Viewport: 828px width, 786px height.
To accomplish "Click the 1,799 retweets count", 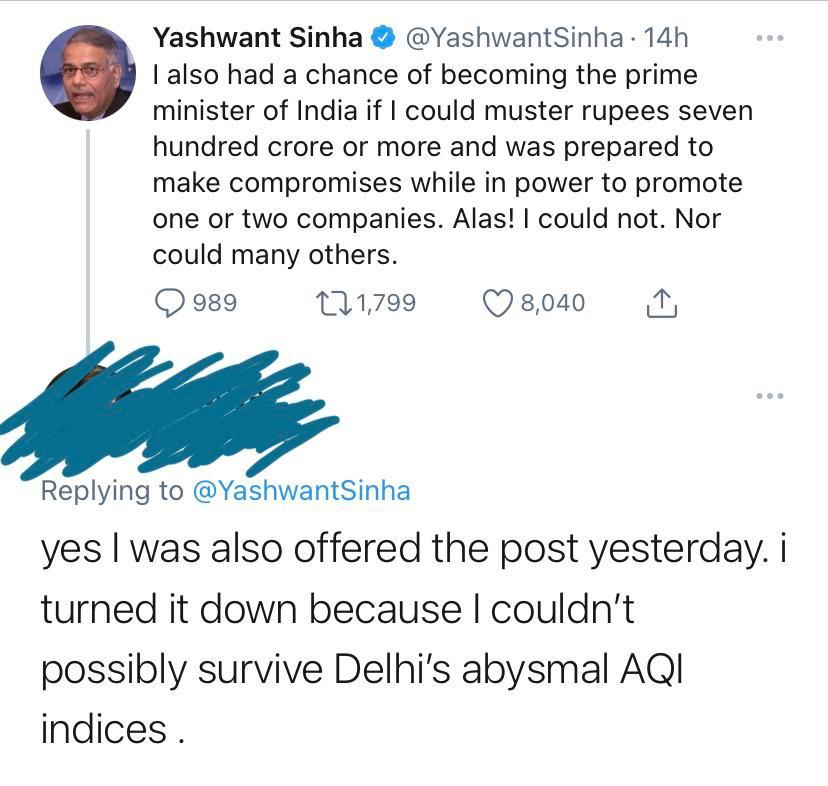I will (x=385, y=302).
